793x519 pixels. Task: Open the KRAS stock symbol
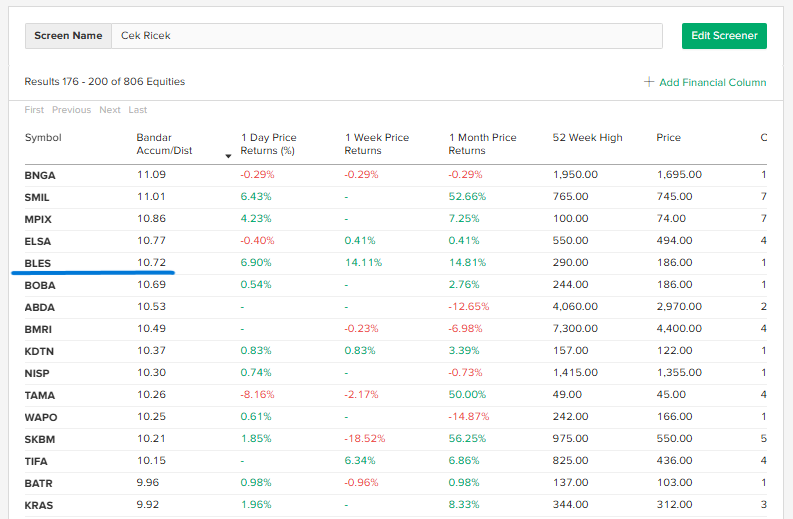pos(39,506)
